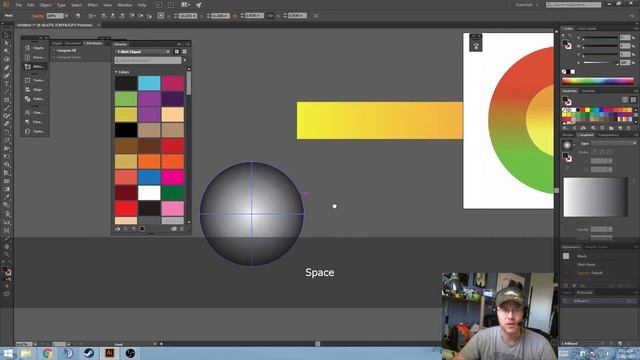Viewport: 640px width, 360px height.
Task: Click the vertical align bottom icon
Action: pos(149,16)
